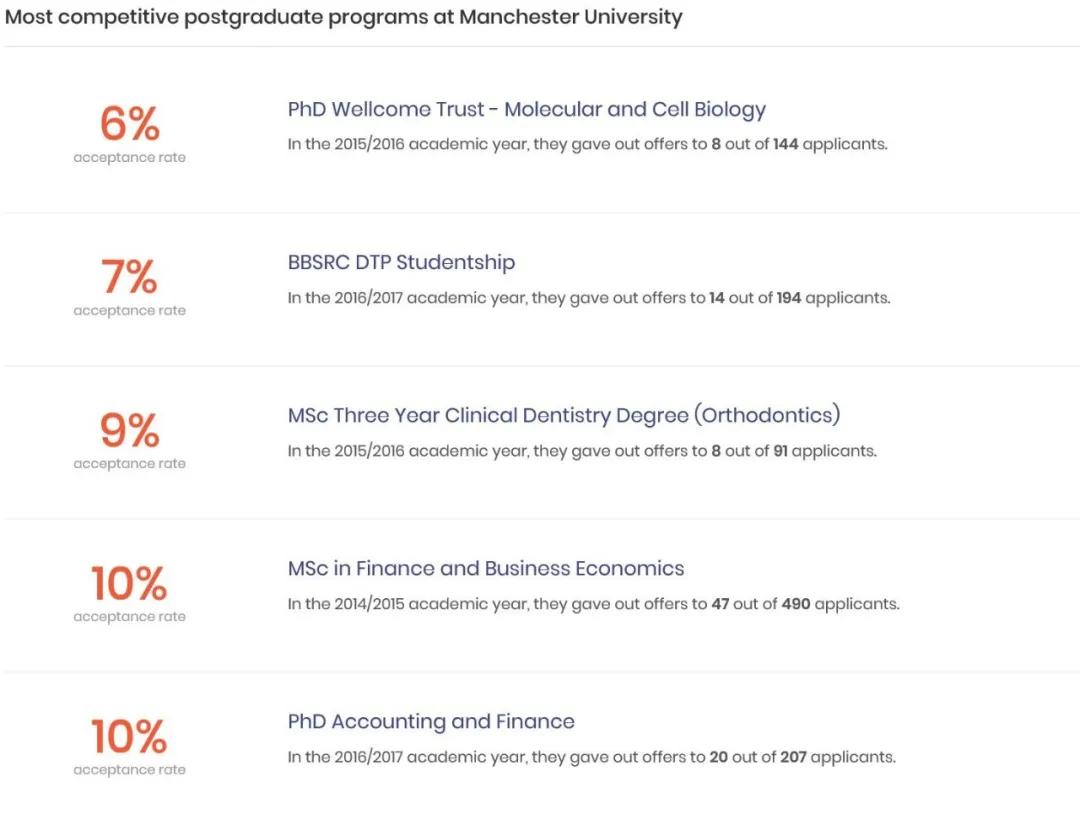Click the 6% acceptance rate figure
The width and height of the screenshot is (1080, 820).
click(x=129, y=123)
